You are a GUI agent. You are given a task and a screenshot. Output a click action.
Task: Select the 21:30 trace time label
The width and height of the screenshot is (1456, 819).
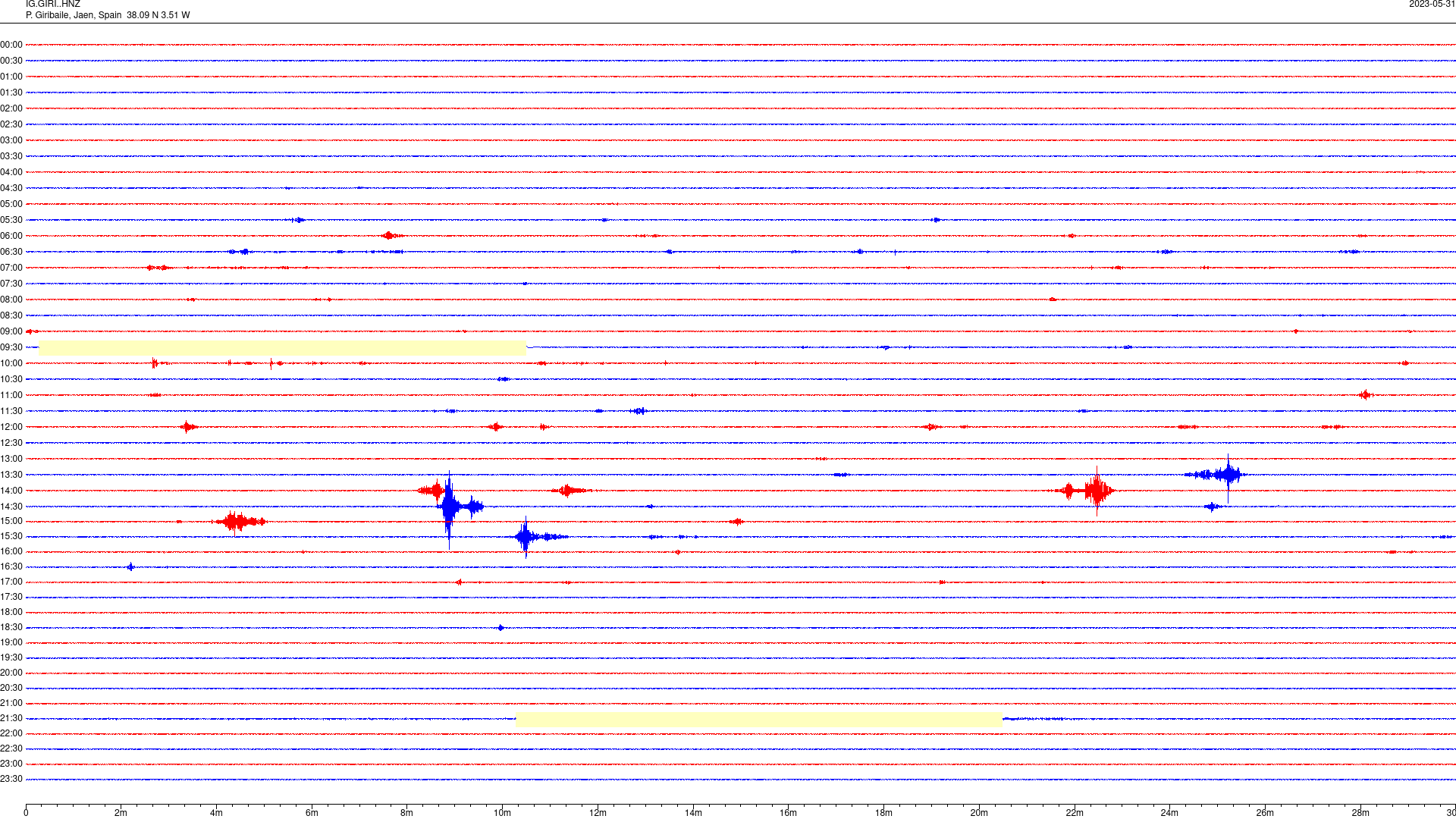click(11, 718)
